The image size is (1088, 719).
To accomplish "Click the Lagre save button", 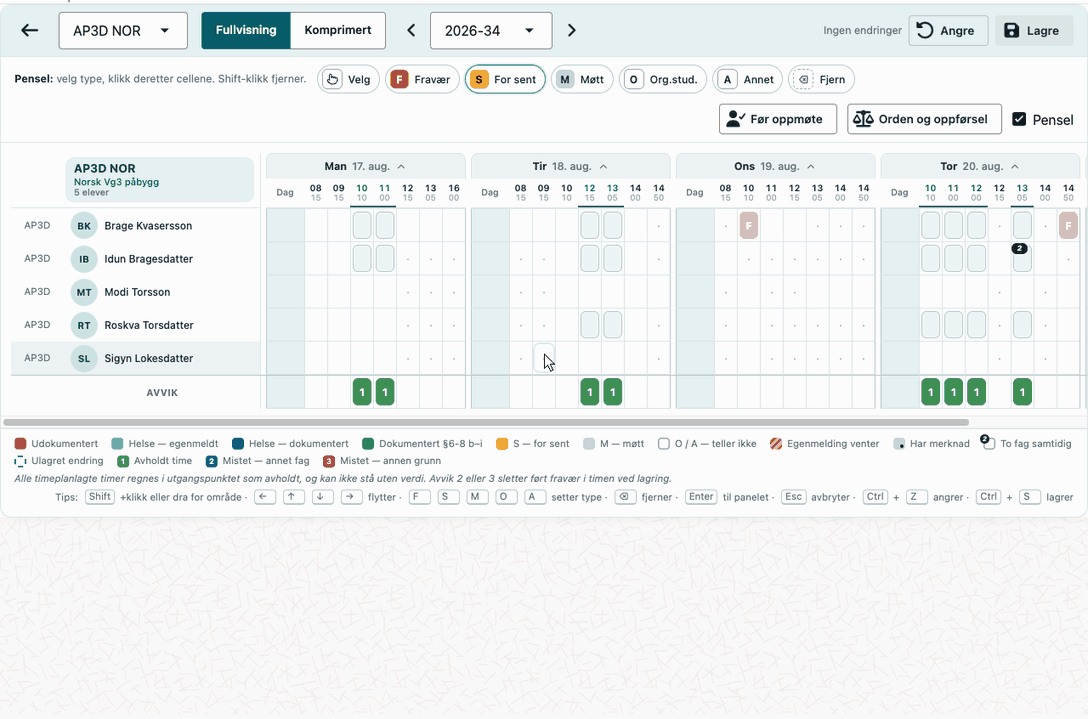I will pos(1034,31).
